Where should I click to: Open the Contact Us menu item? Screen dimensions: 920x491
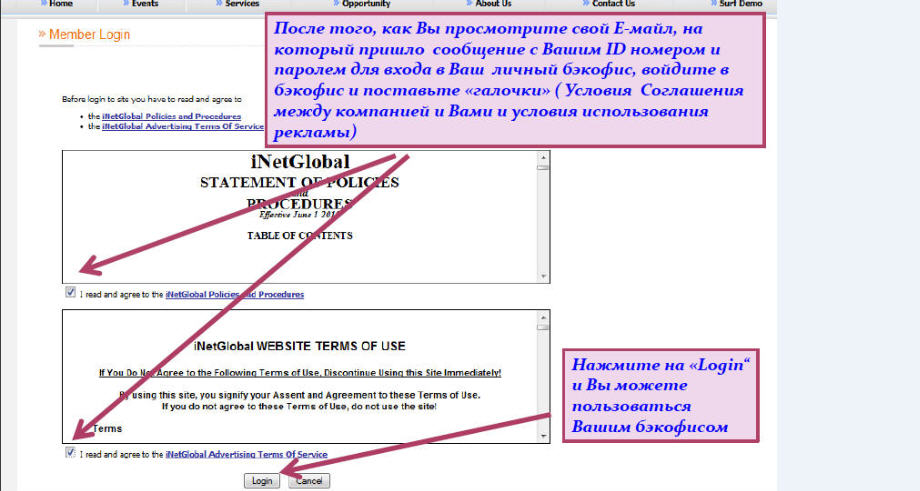click(x=613, y=4)
